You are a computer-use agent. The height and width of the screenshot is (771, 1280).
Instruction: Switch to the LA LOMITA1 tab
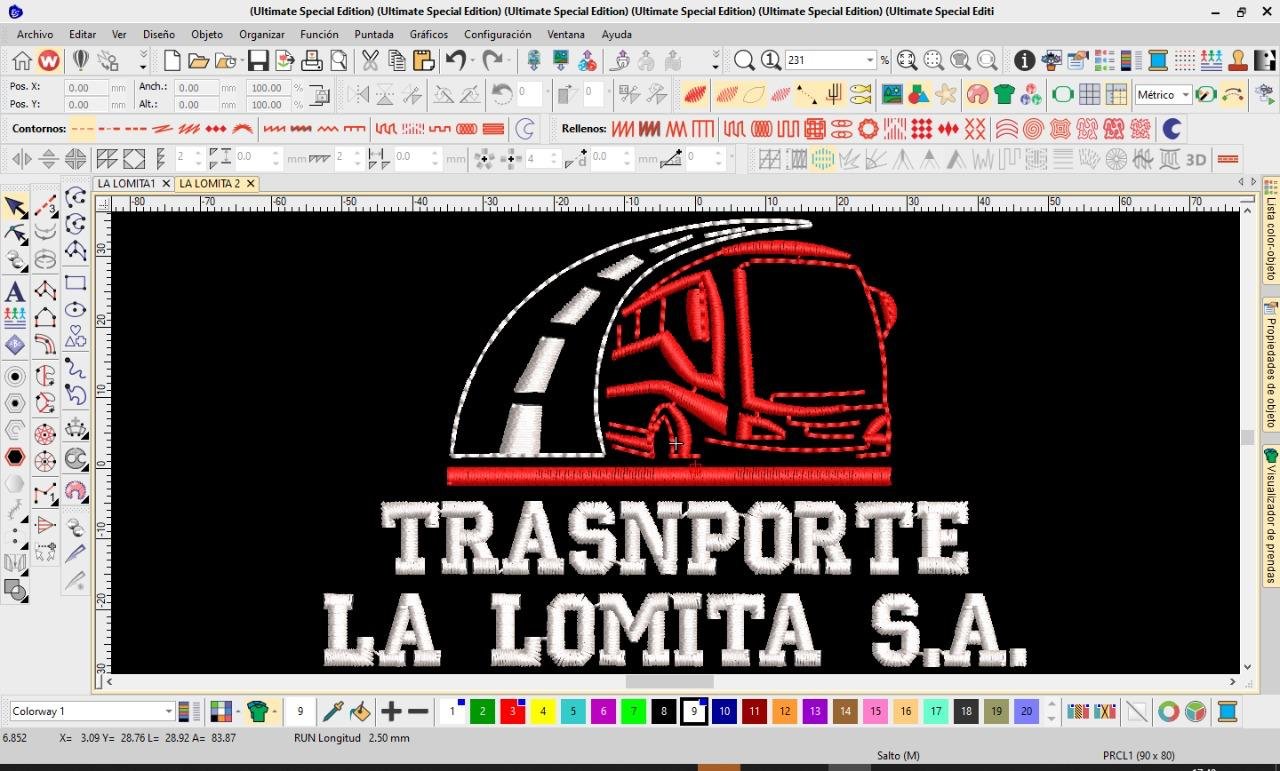pos(126,184)
